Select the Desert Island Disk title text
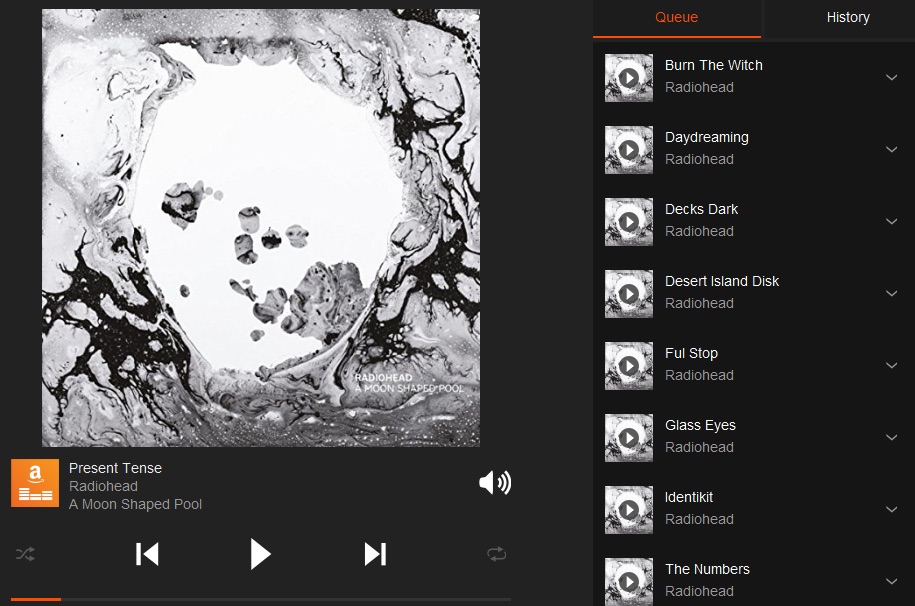Screen dimensions: 915x606 (x=722, y=281)
